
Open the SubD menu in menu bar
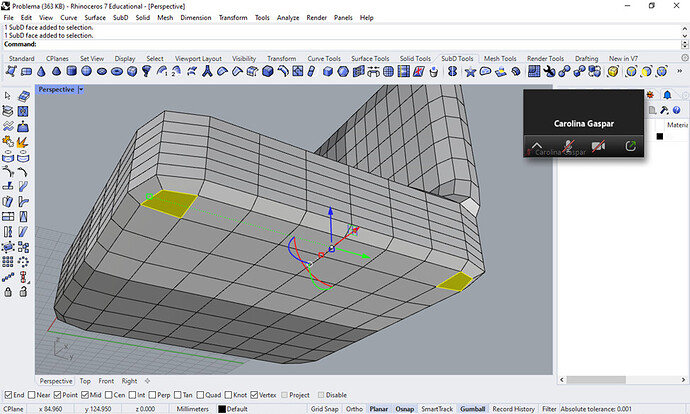click(119, 18)
